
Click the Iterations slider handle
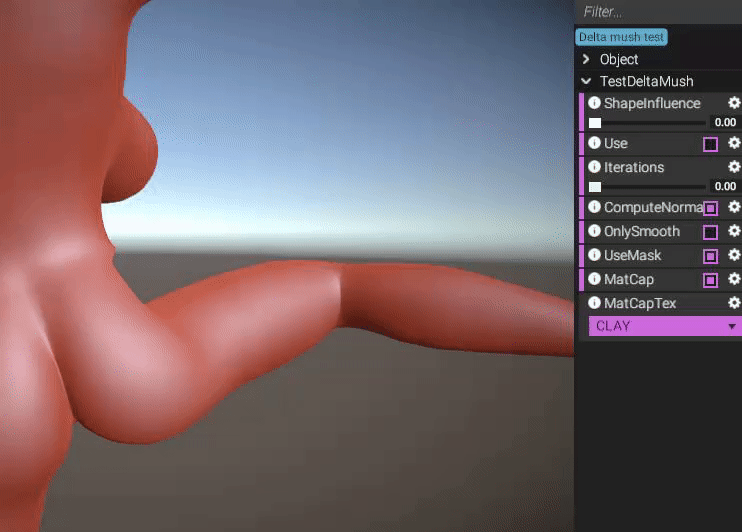coord(595,187)
